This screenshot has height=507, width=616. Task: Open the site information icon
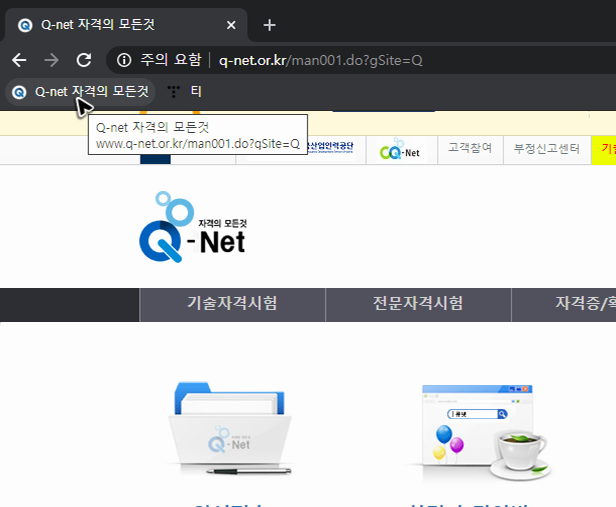tap(124, 60)
